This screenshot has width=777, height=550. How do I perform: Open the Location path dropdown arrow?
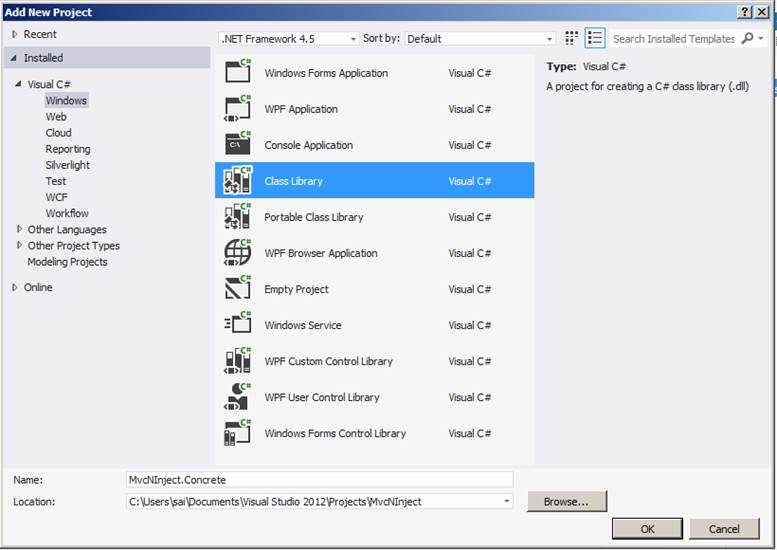point(506,501)
